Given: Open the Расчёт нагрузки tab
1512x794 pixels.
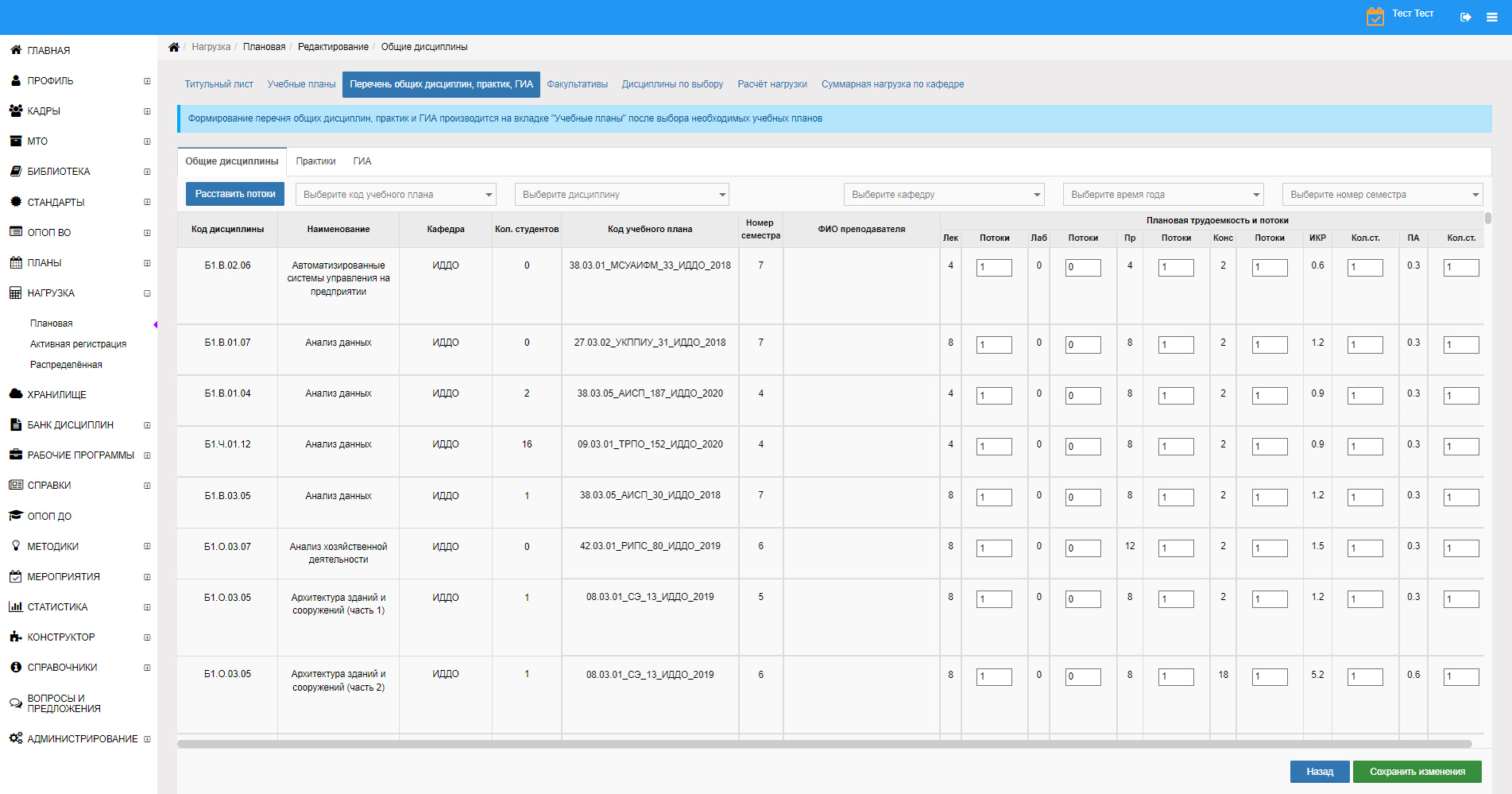Looking at the screenshot, I should click(772, 84).
